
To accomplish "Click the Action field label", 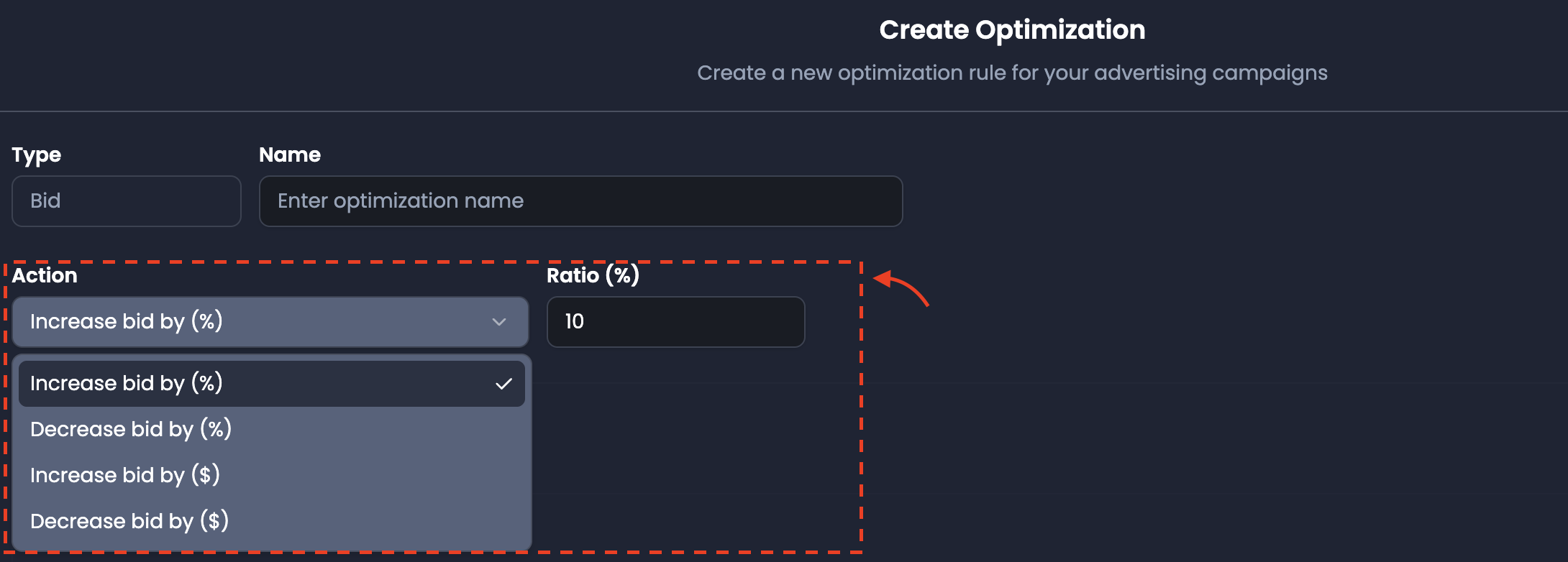I will [x=45, y=276].
